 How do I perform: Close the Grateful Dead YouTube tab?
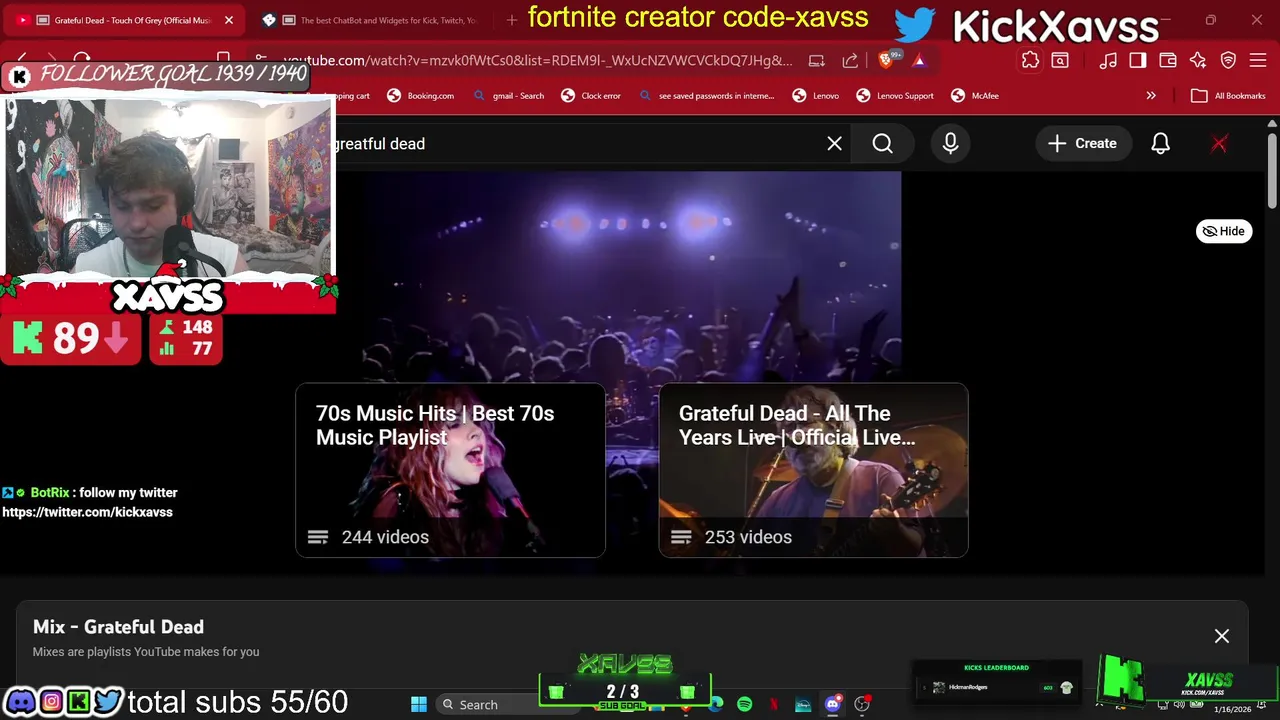tap(229, 20)
